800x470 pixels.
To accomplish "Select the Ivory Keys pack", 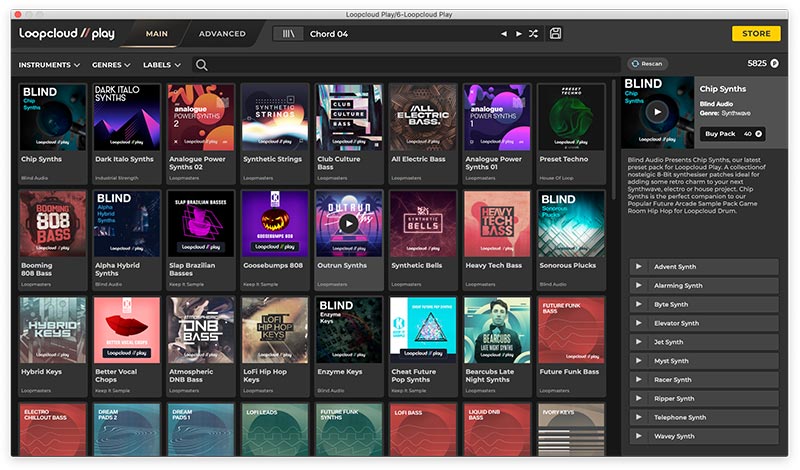I will [571, 429].
